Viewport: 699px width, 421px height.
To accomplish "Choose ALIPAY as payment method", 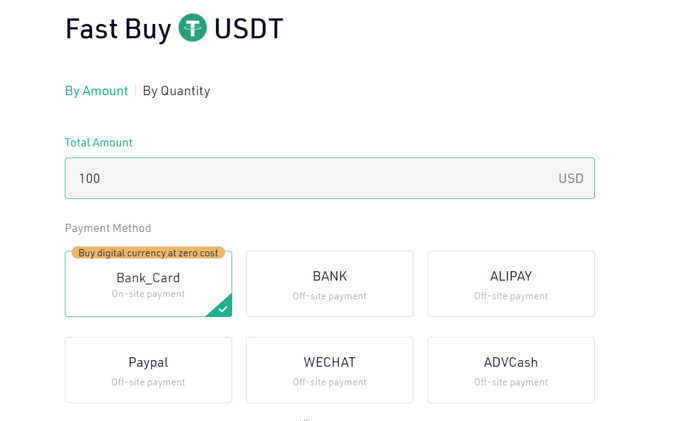I will (511, 284).
